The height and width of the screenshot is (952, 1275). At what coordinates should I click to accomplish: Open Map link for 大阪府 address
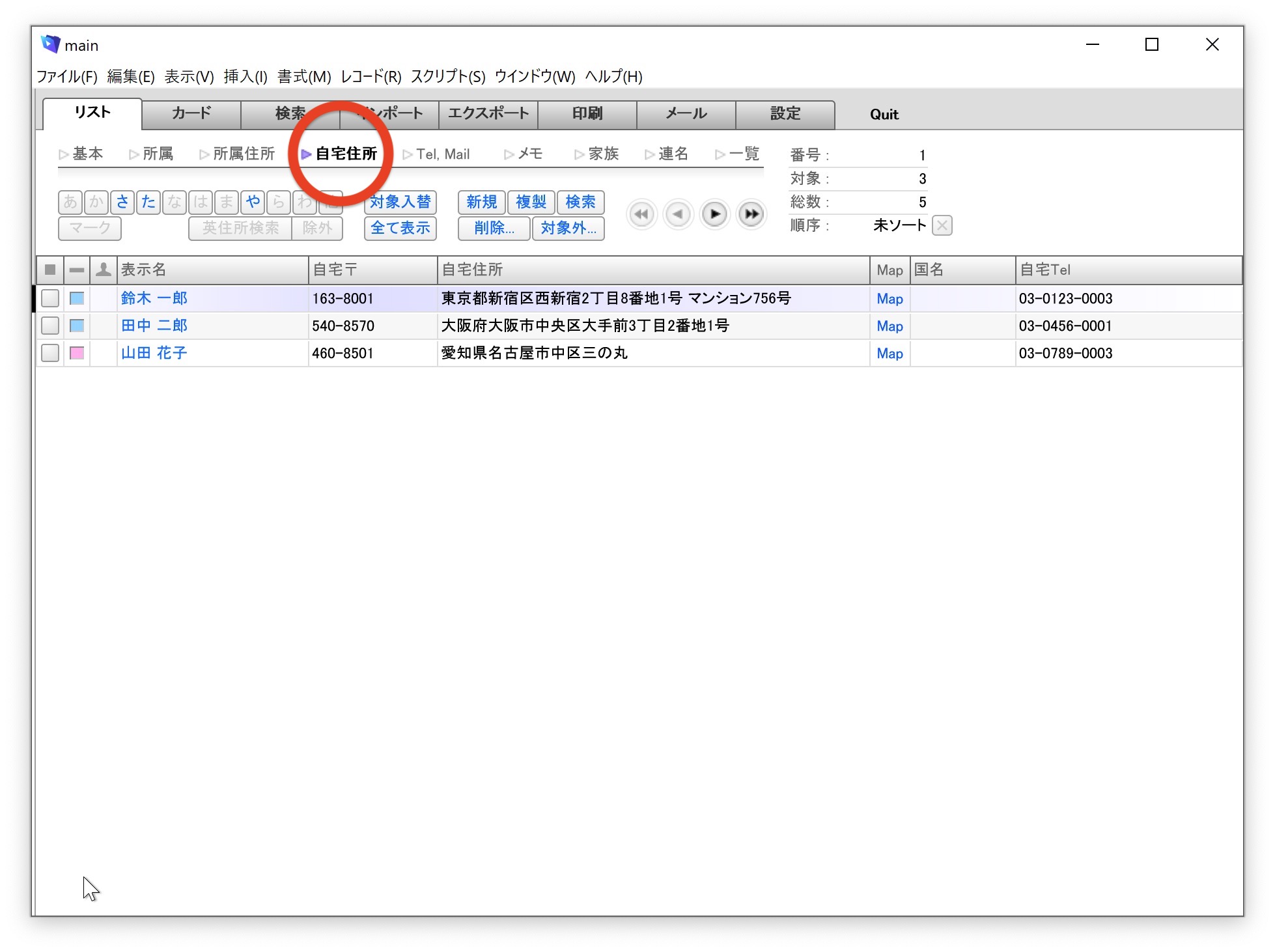pos(890,326)
